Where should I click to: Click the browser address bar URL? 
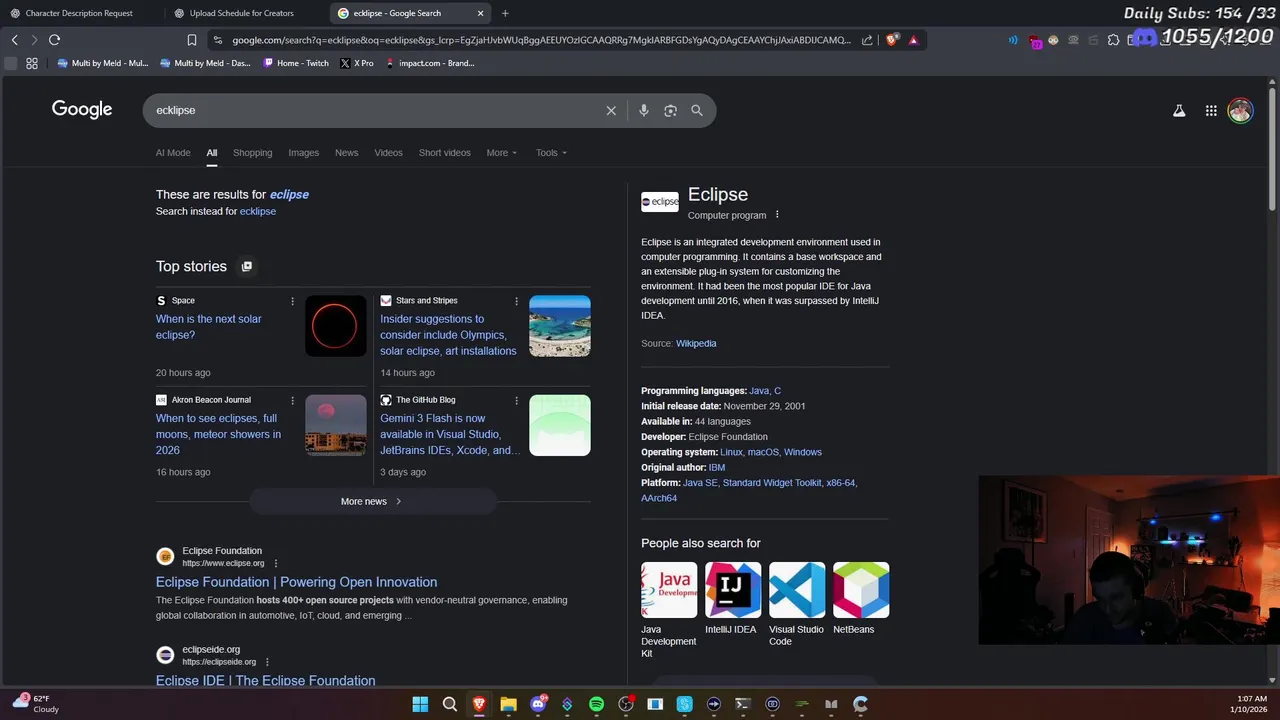pos(541,40)
